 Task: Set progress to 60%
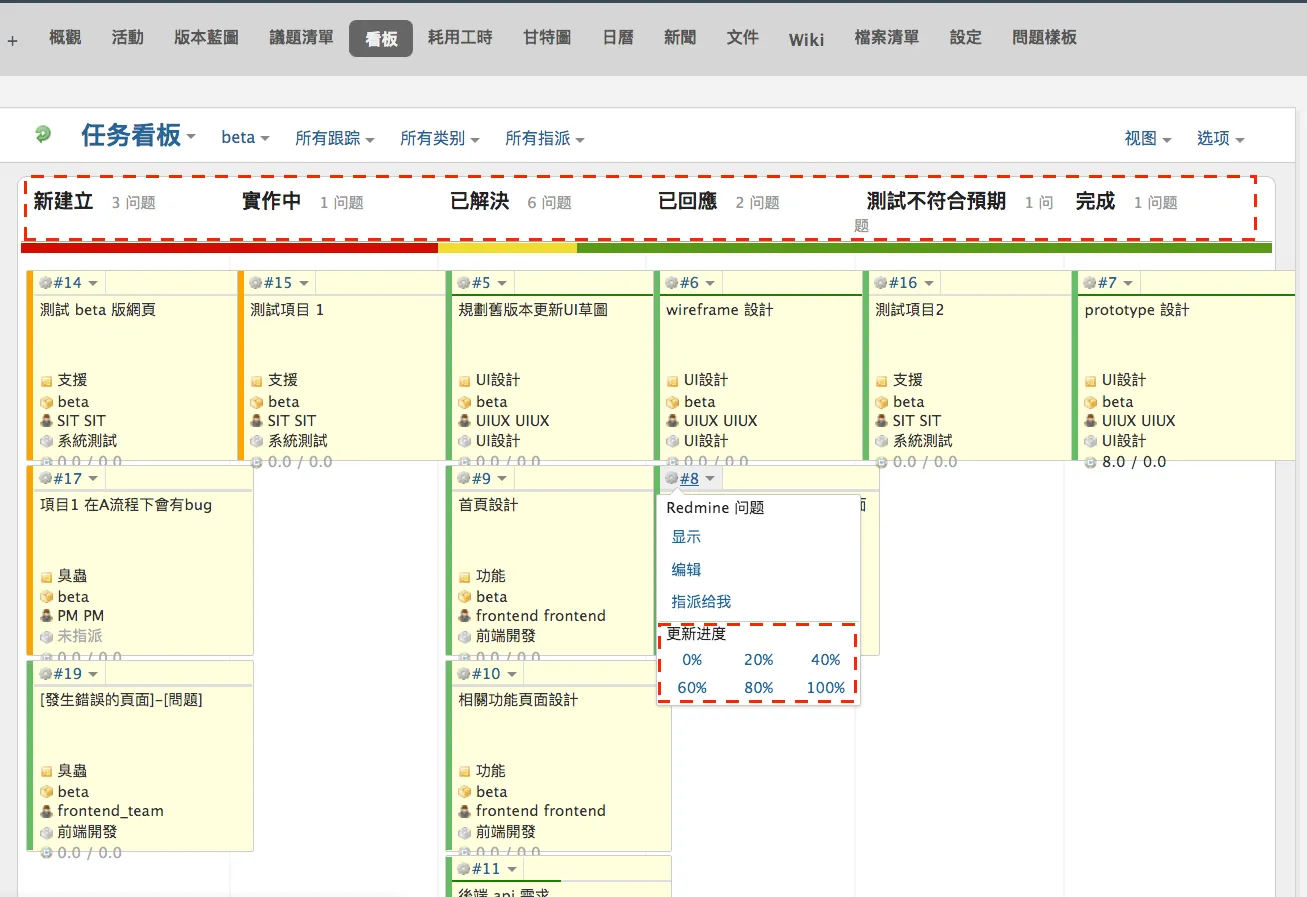point(692,688)
